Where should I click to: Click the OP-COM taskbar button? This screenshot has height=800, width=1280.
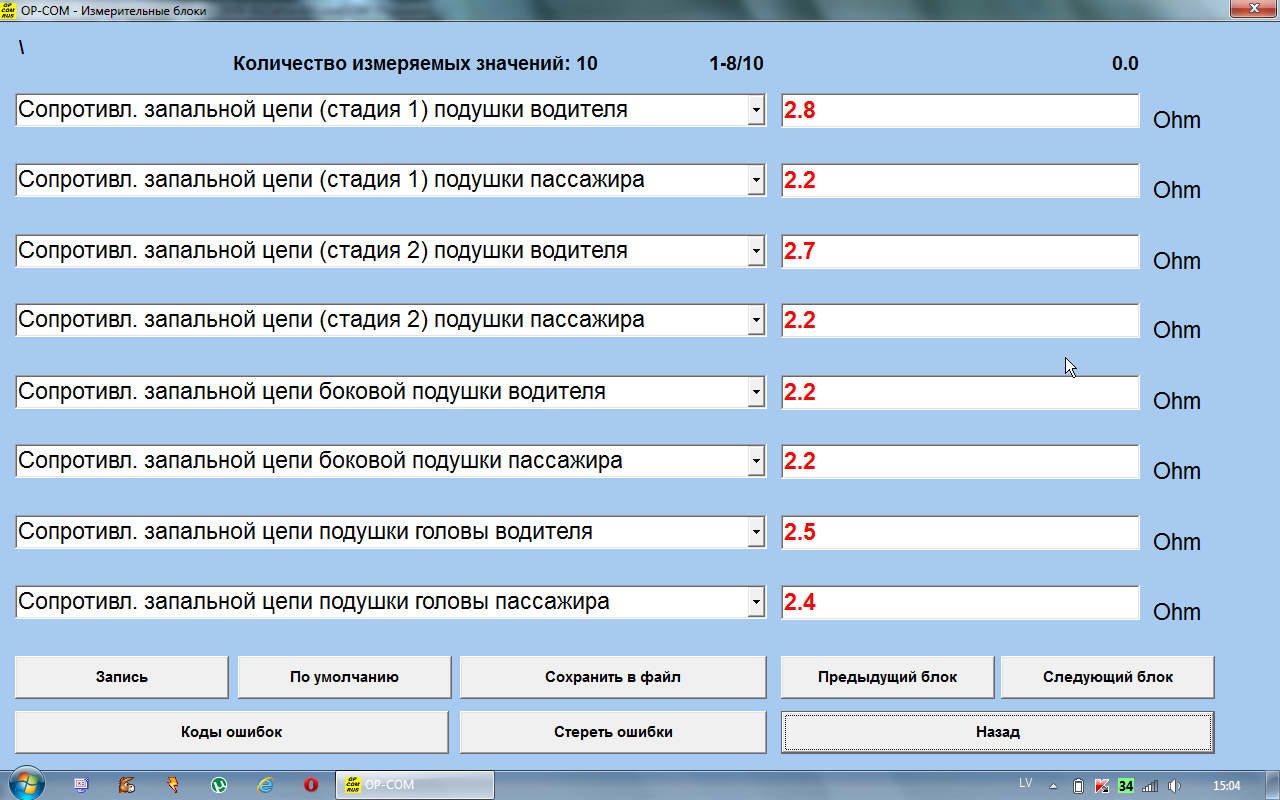(x=414, y=785)
